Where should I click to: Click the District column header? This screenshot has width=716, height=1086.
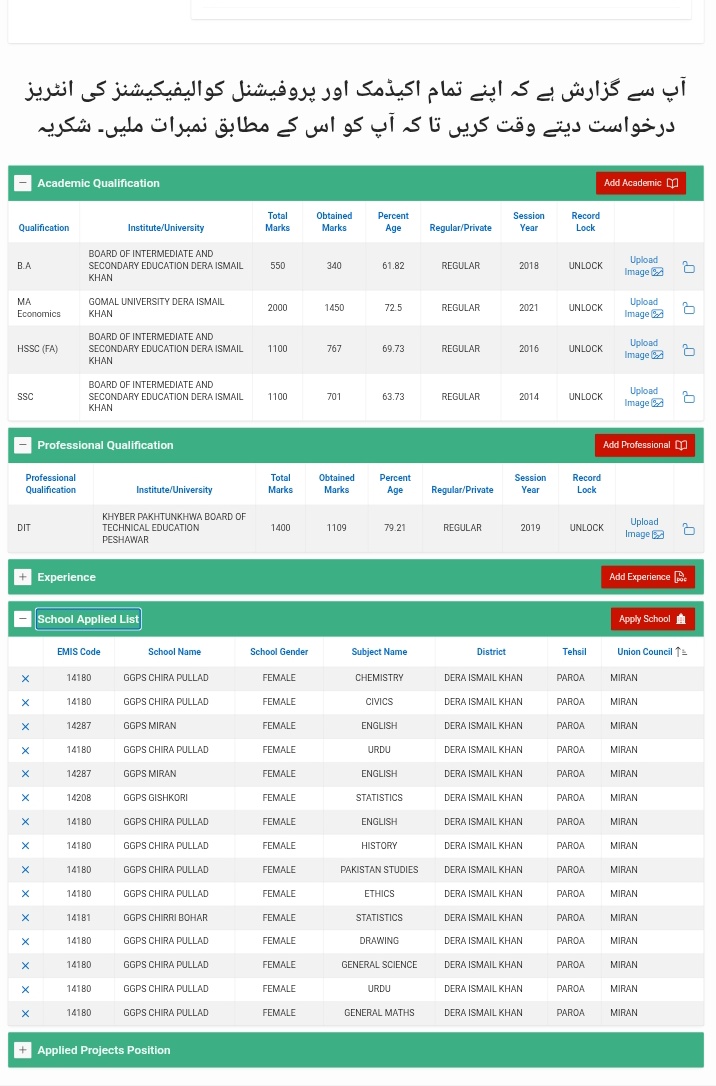[491, 652]
